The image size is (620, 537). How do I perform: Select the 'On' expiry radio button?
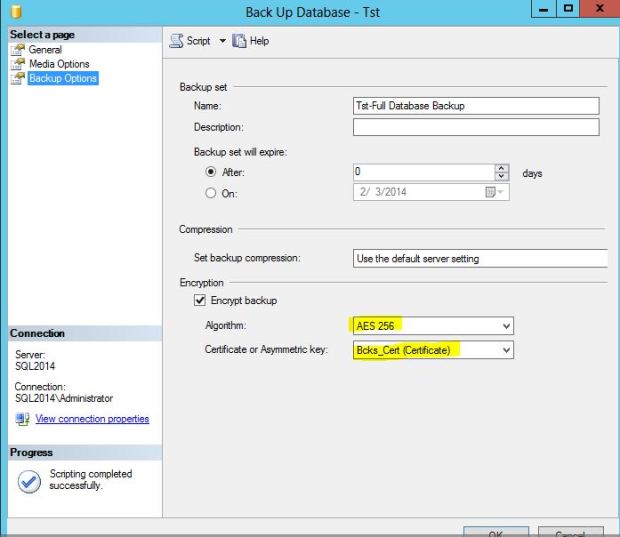click(x=210, y=193)
